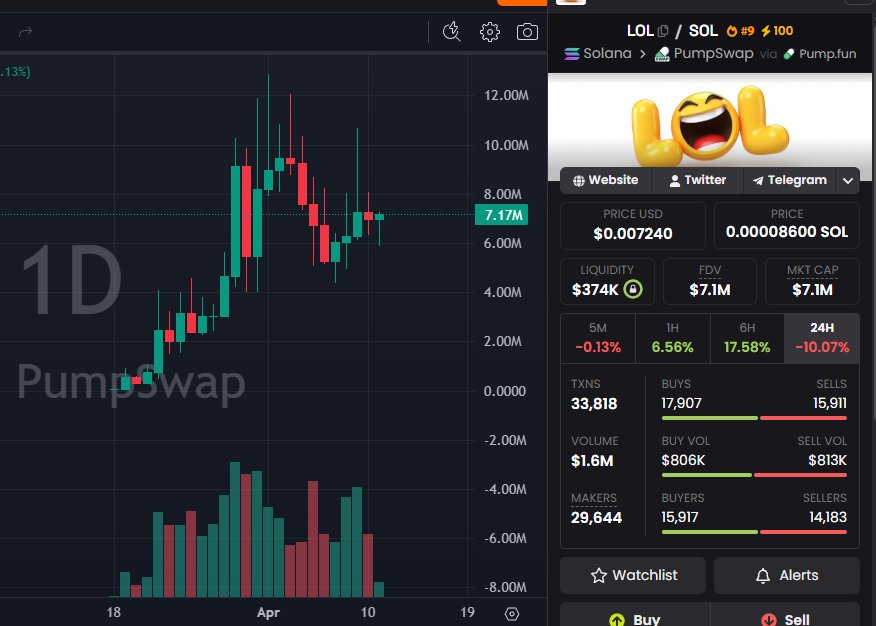Expand more social links chevron
876x626 pixels.
click(x=848, y=180)
